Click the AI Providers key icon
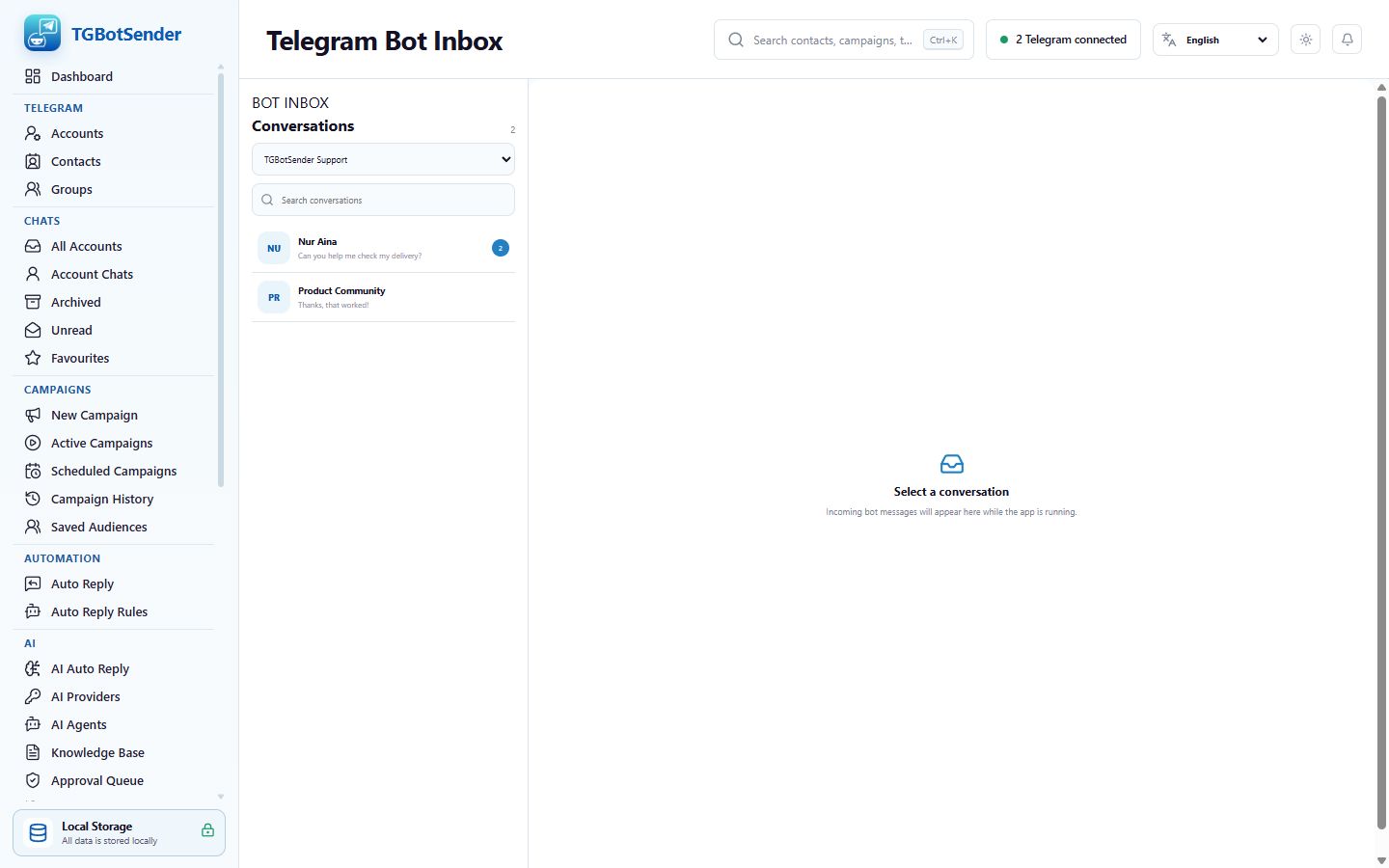Image resolution: width=1389 pixels, height=868 pixels. [33, 696]
